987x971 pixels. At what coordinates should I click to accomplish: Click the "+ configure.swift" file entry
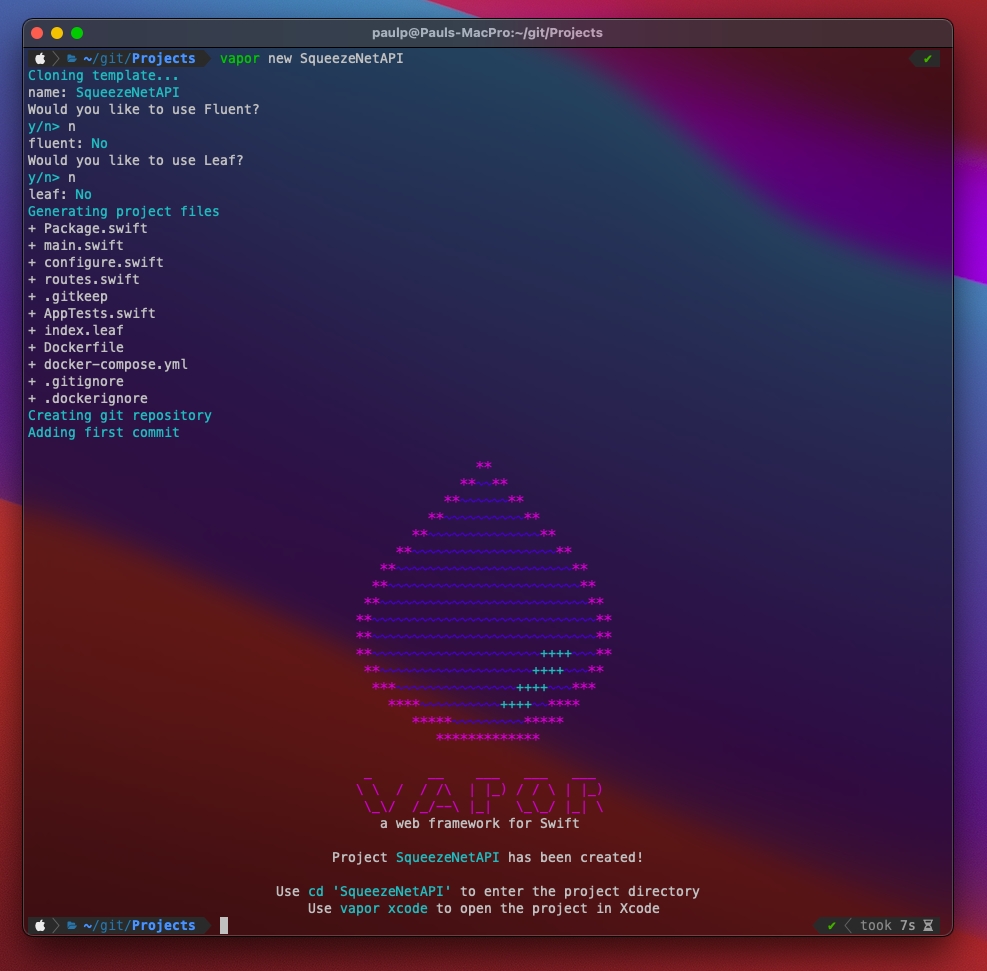(96, 262)
